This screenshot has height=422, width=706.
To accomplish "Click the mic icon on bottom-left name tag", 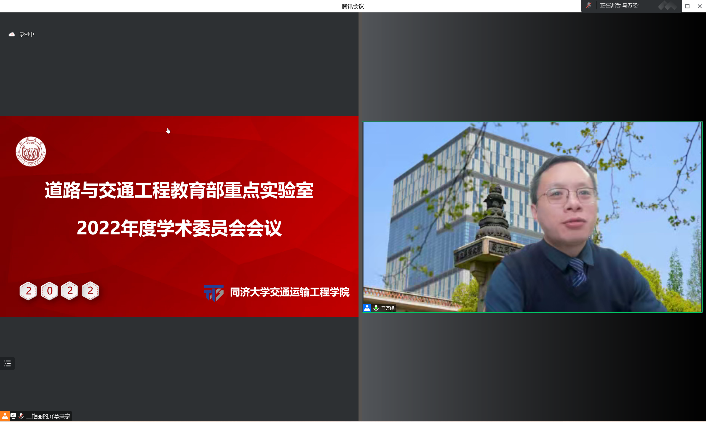I will [x=20, y=416].
